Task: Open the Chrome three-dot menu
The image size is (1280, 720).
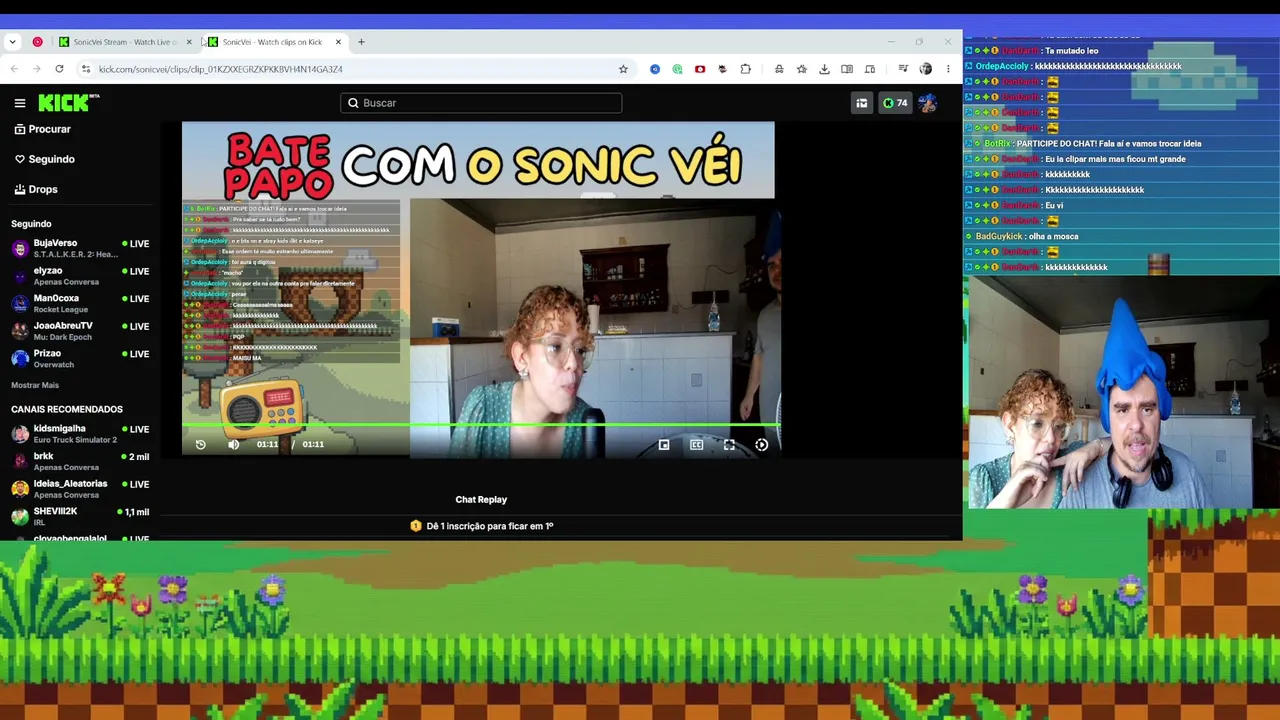Action: (x=948, y=69)
